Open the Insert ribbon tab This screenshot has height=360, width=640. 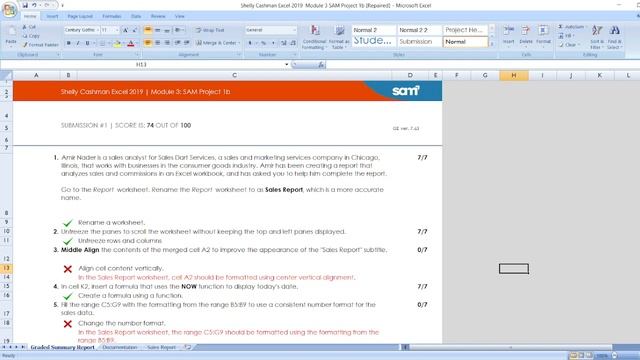tap(52, 16)
